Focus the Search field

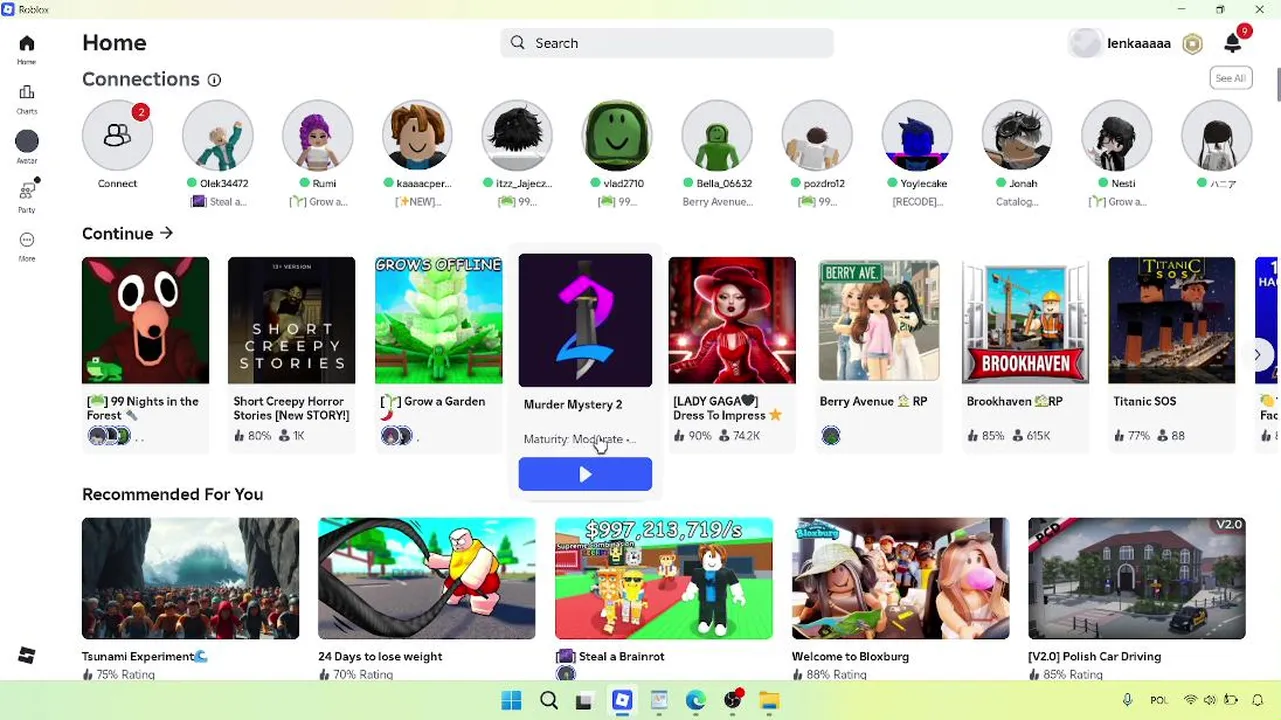[667, 43]
